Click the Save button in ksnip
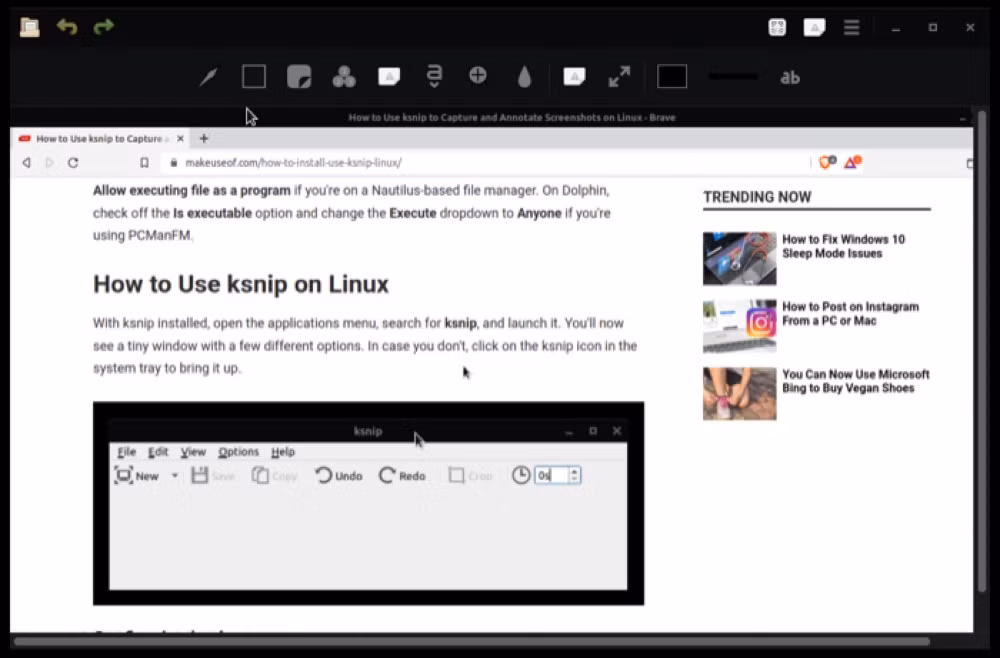1000x658 pixels. point(213,476)
